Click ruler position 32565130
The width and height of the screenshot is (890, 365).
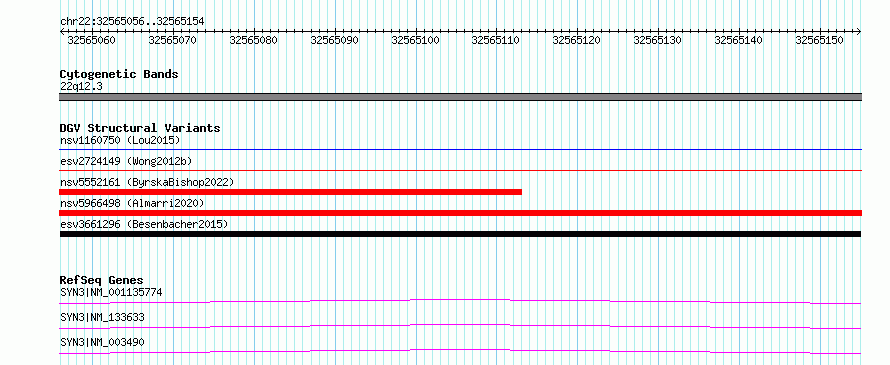point(658,40)
